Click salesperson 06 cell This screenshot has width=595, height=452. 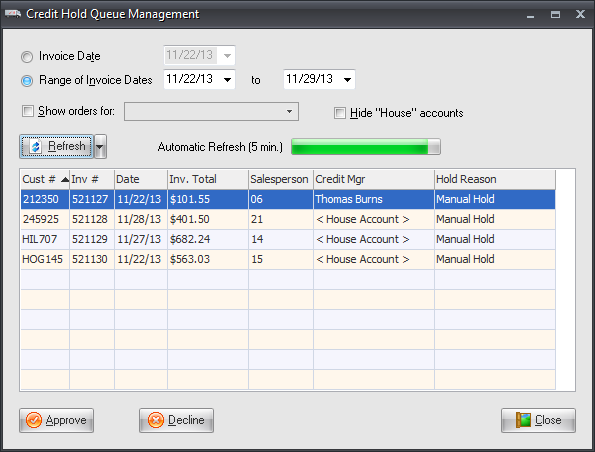(x=281, y=199)
